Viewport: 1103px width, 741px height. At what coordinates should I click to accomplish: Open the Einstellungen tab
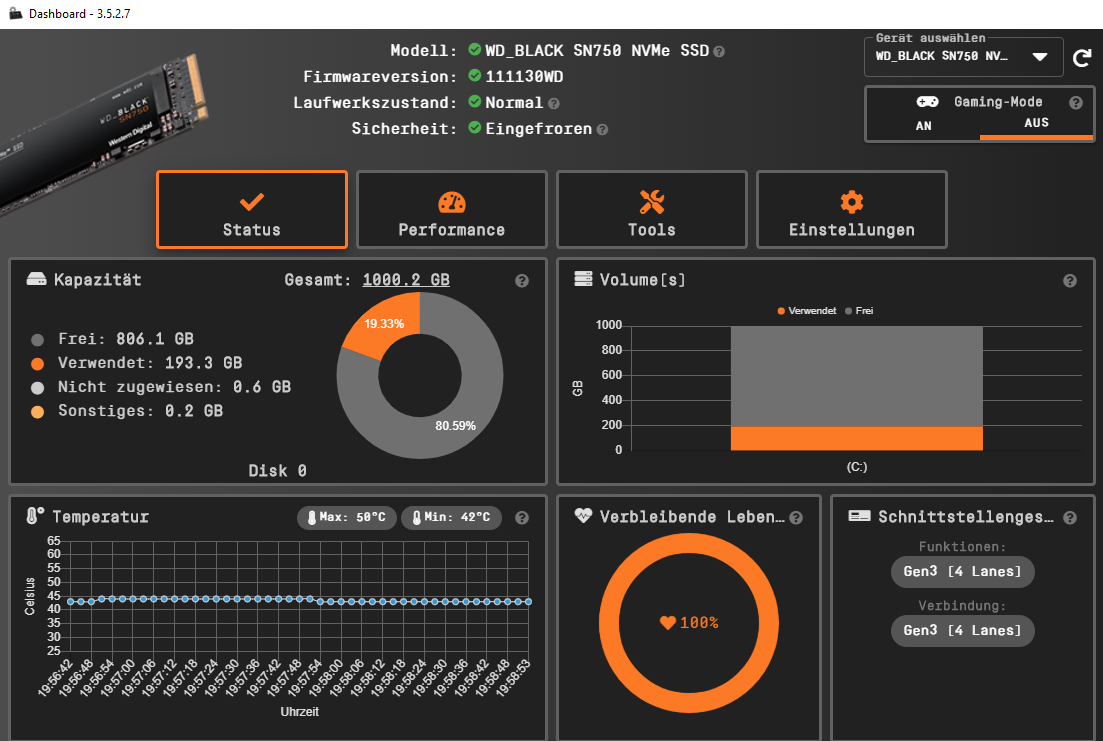[852, 210]
